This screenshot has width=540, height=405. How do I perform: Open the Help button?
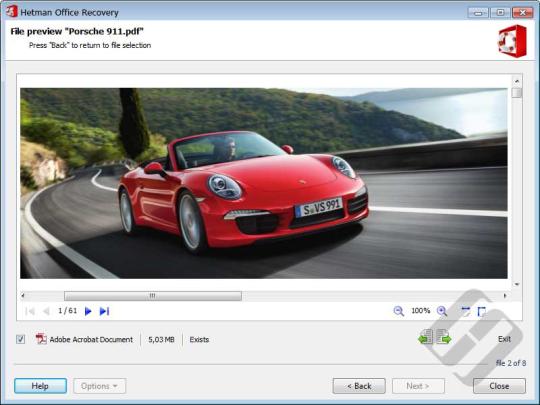[x=40, y=386]
